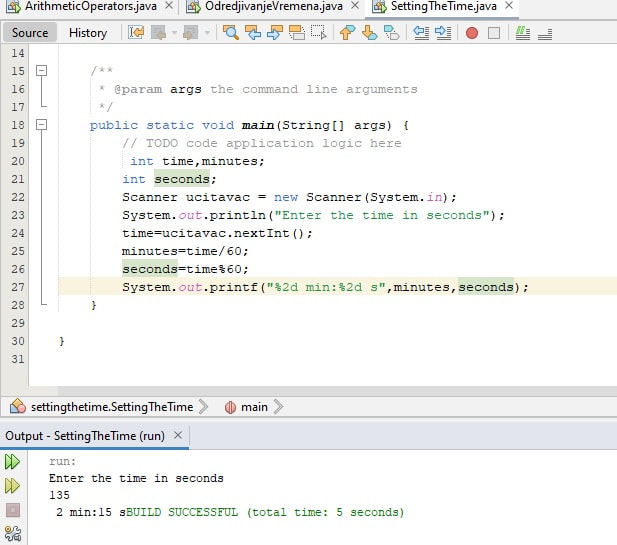
Task: Click Shift Line Right icon
Action: (443, 33)
